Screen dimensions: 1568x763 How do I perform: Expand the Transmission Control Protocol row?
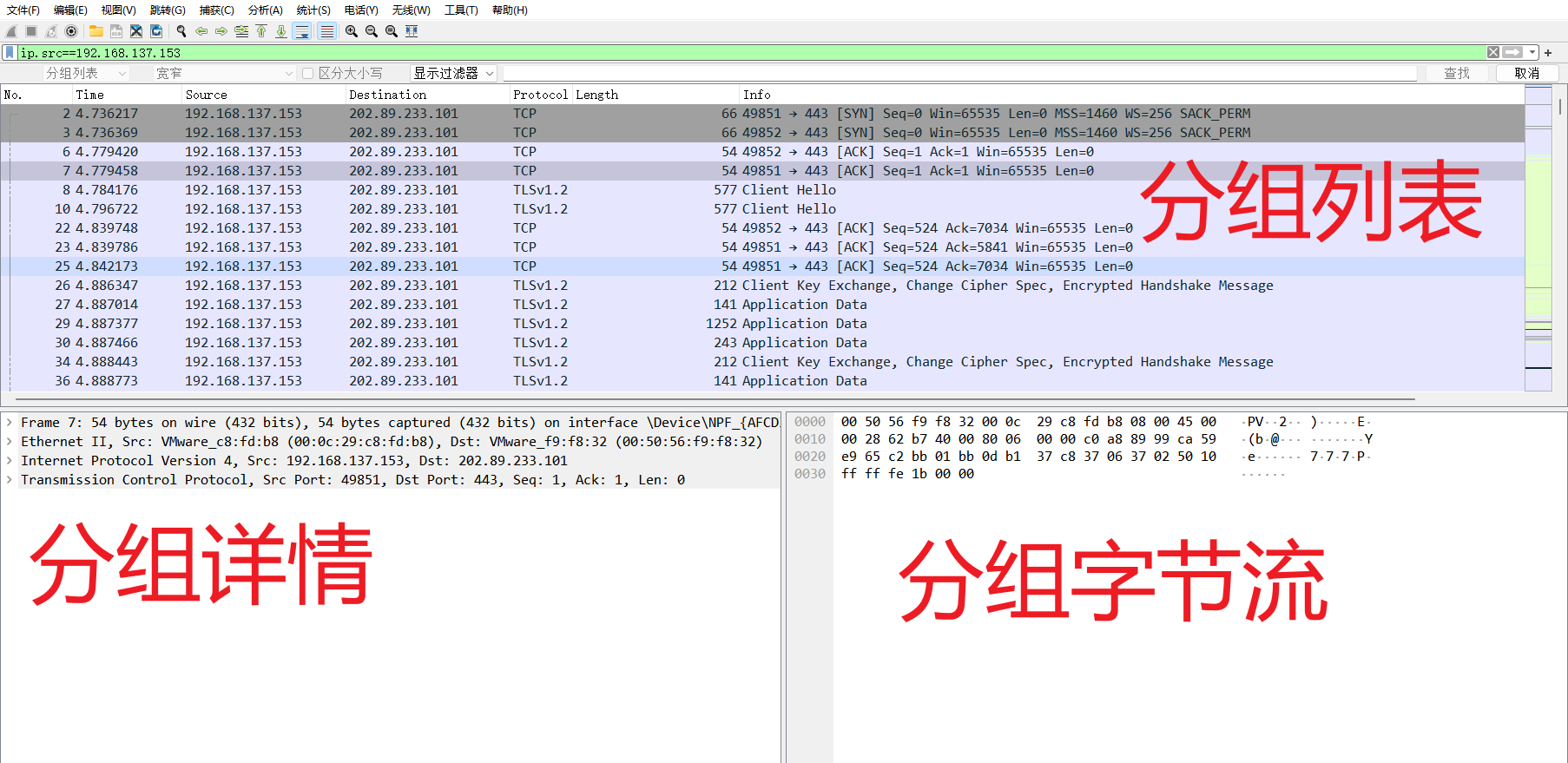pyautogui.click(x=10, y=480)
